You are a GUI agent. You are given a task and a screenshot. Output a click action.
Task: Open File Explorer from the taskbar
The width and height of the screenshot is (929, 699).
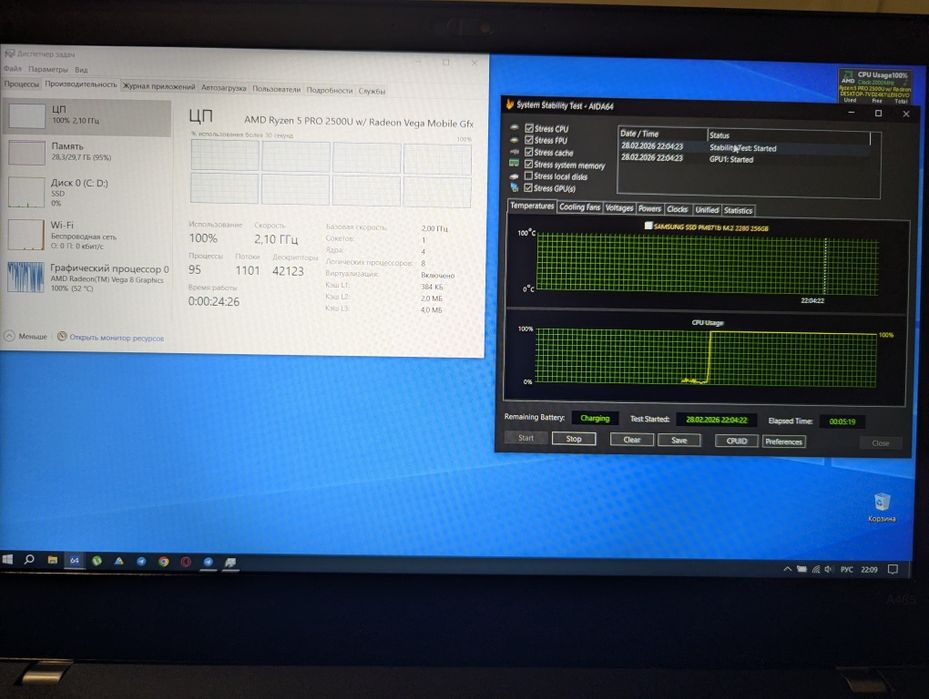(x=52, y=560)
